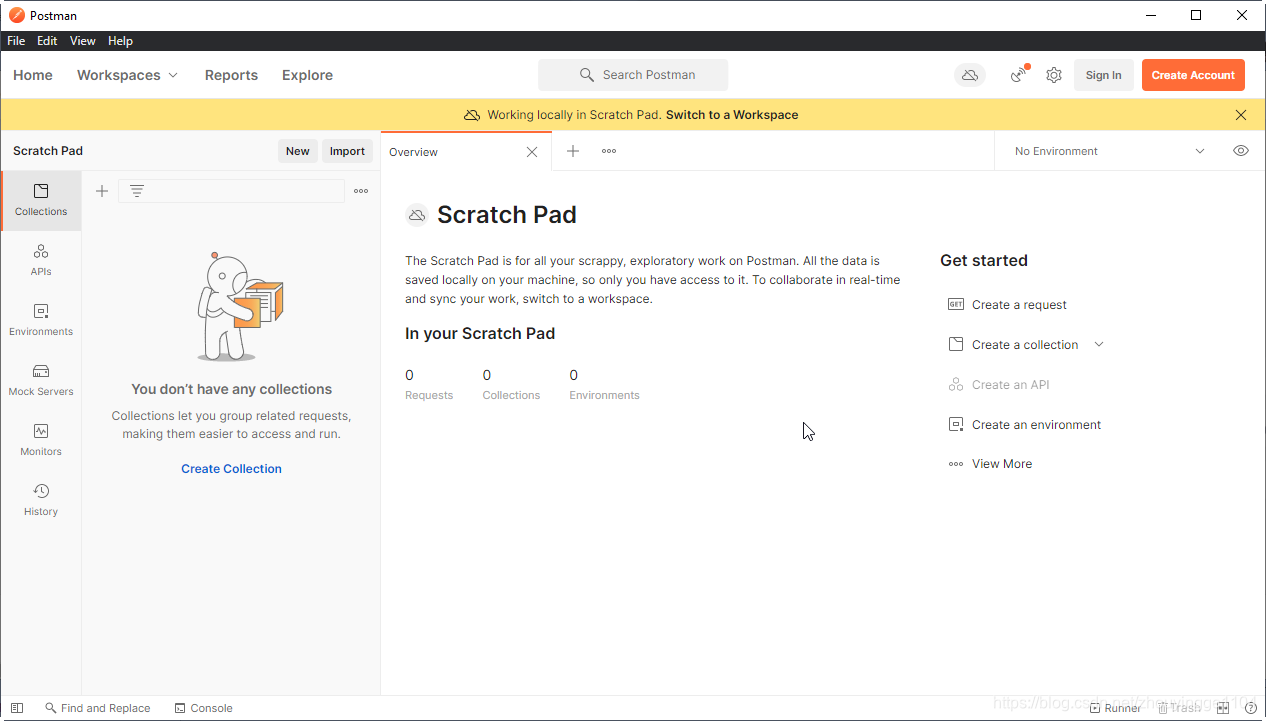Open the Environments panel

pyautogui.click(x=40, y=320)
